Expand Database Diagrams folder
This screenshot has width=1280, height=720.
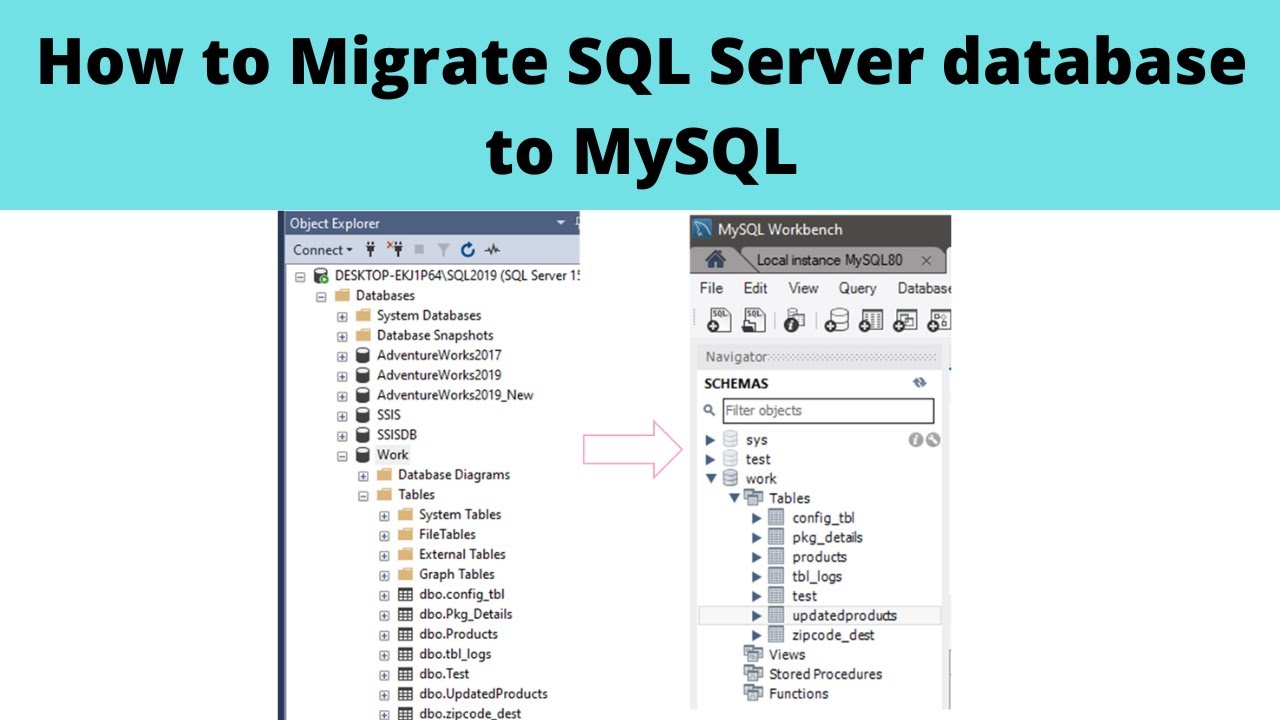363,476
